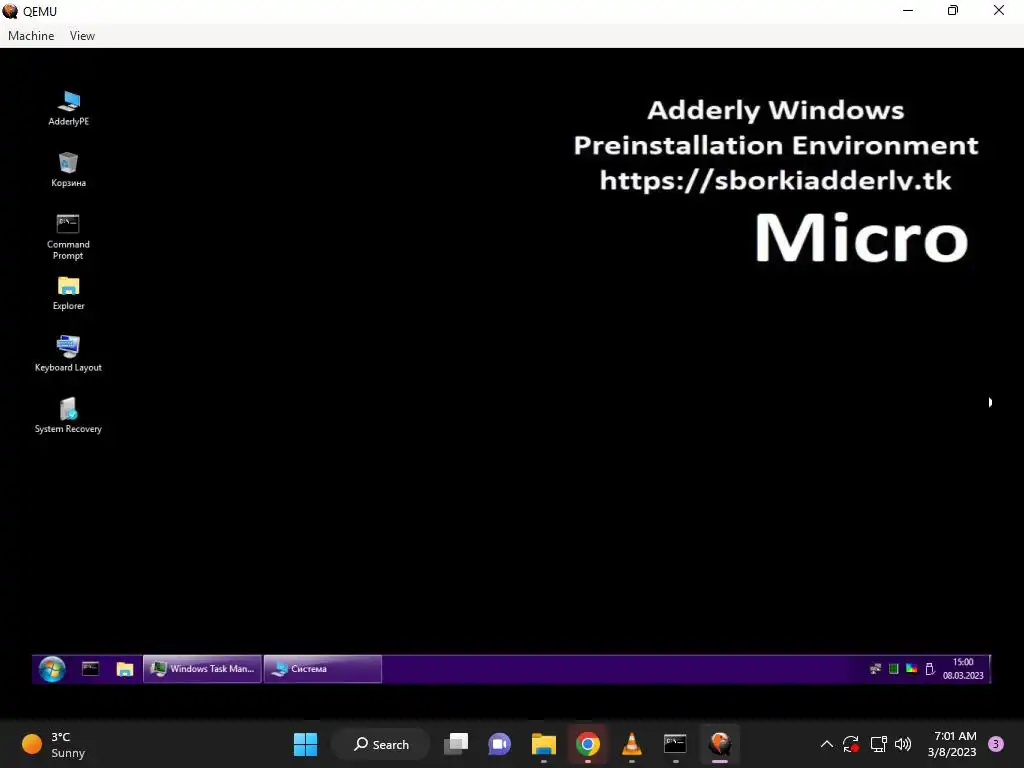Click the colorful guest tray display icon
This screenshot has width=1024, height=768.
[x=912, y=669]
